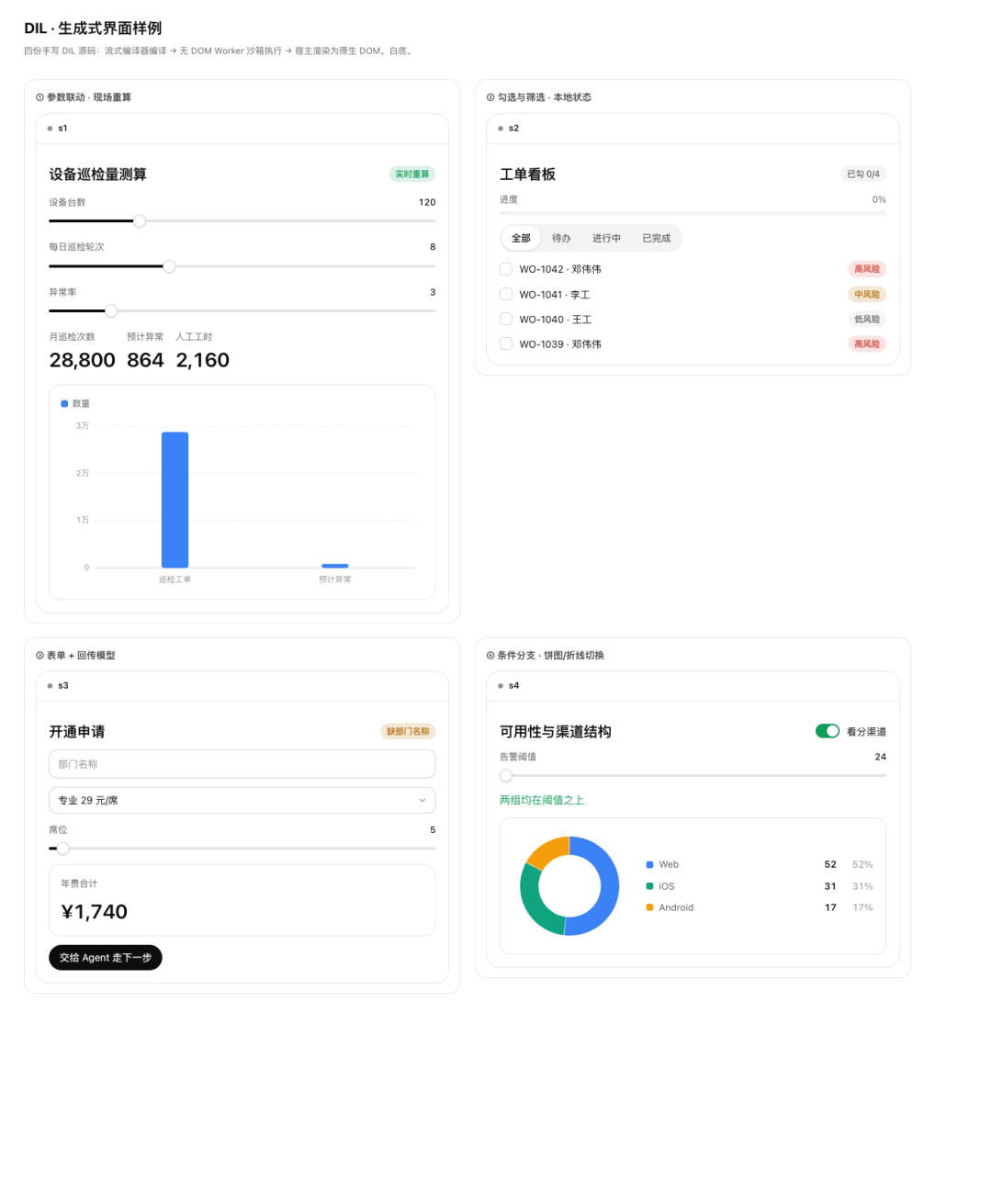Click the blue 数量 legend marker
The image size is (992, 1204).
click(x=64, y=403)
